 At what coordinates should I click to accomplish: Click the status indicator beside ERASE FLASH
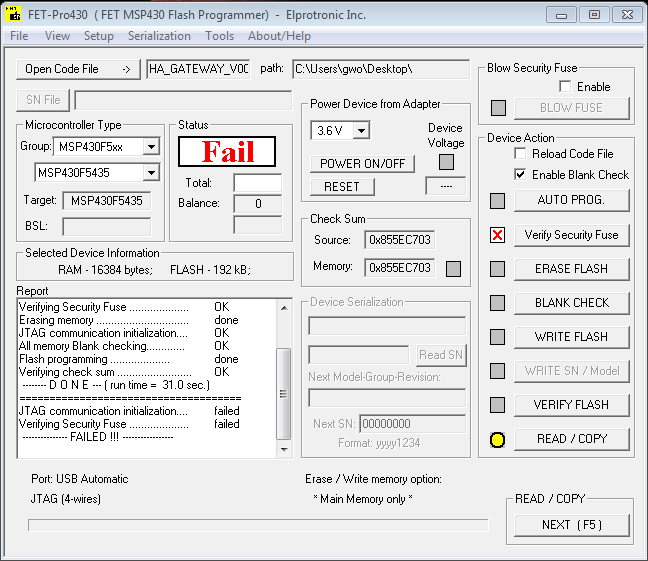[497, 269]
